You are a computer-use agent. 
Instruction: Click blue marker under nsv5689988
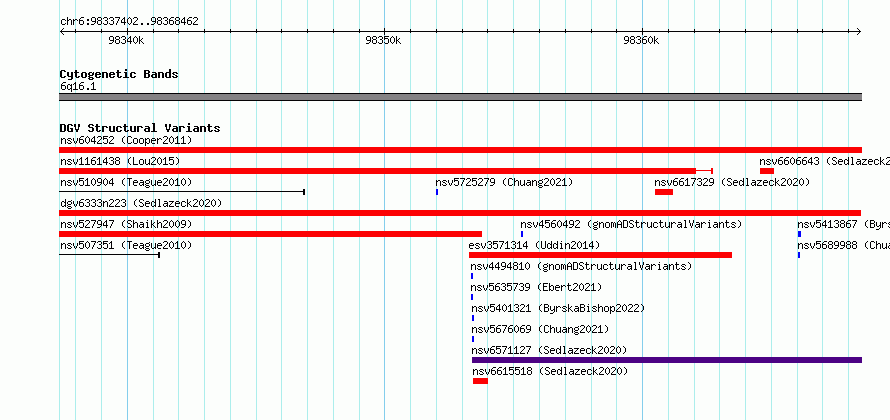click(799, 255)
